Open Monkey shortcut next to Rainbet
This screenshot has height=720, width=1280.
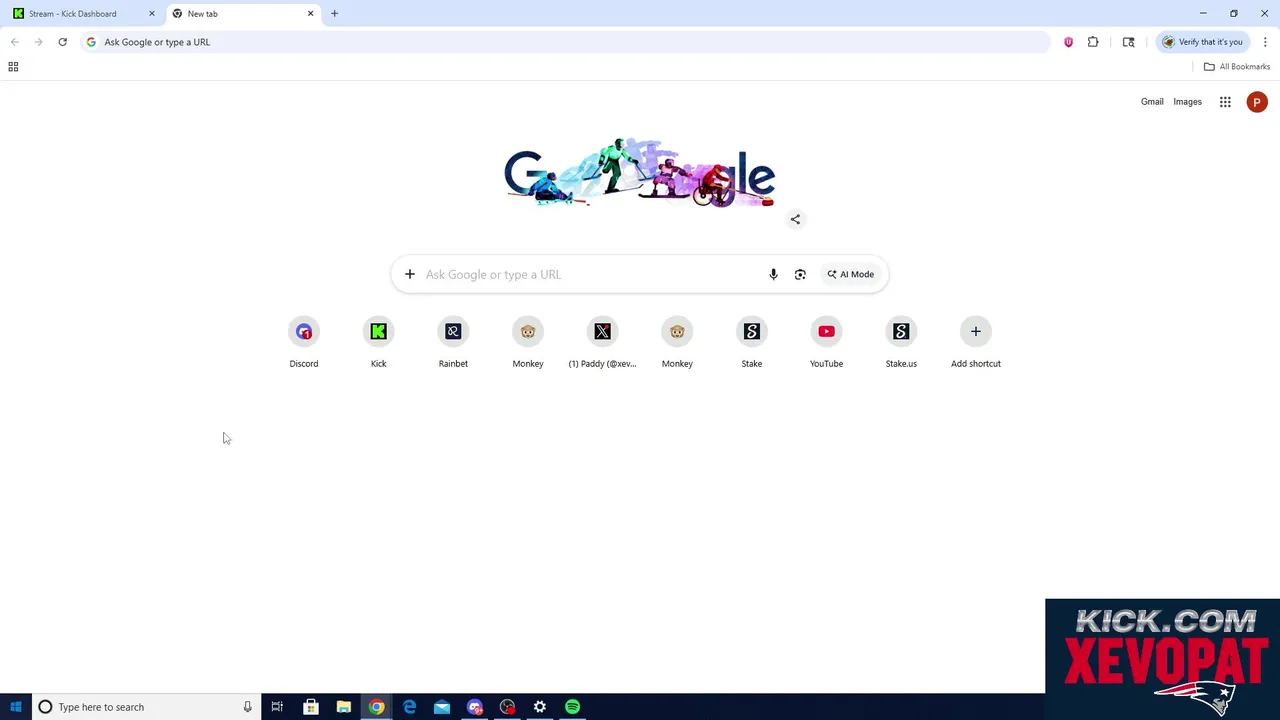(528, 342)
